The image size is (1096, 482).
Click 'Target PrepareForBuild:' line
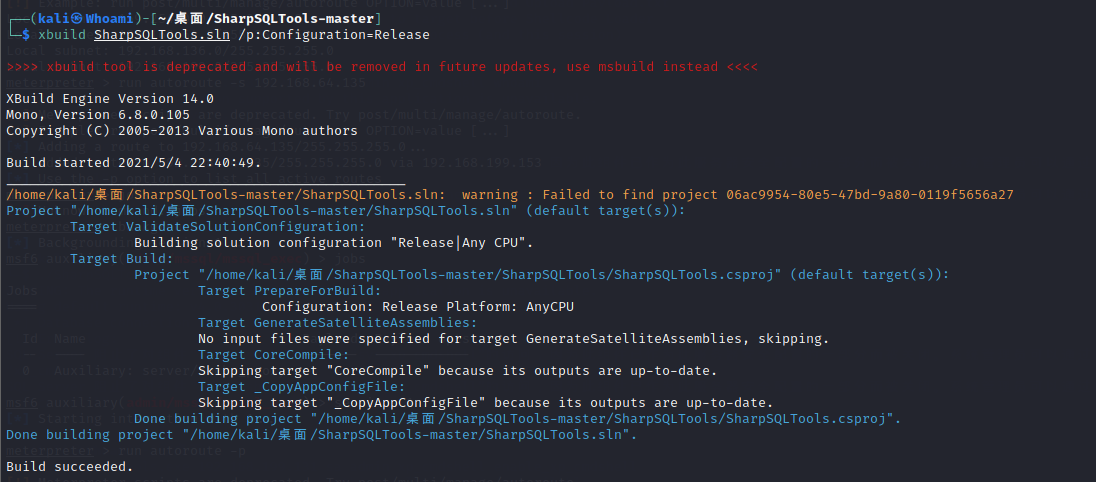tap(289, 291)
